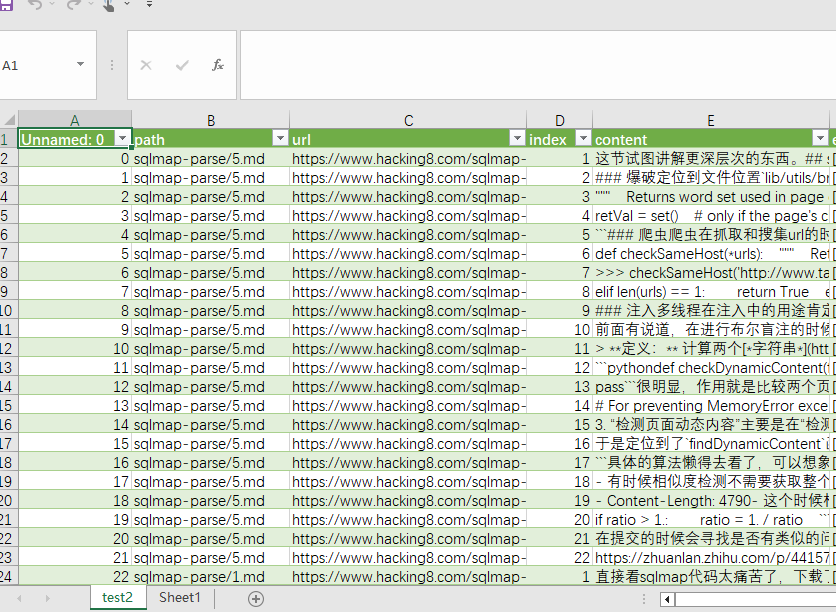Click url cell in row 2

[408, 158]
